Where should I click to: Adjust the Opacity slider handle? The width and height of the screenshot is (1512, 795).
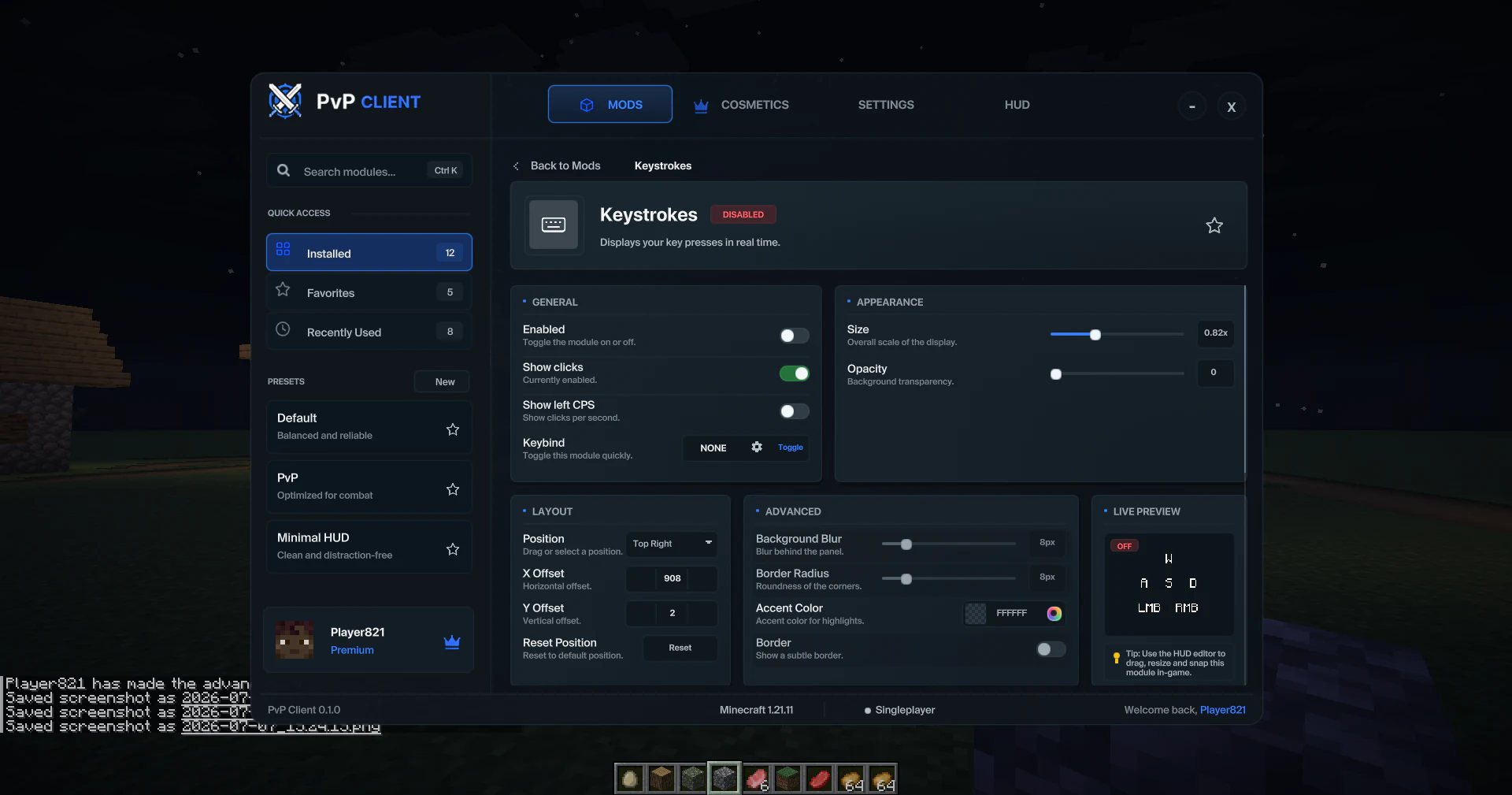coord(1056,374)
